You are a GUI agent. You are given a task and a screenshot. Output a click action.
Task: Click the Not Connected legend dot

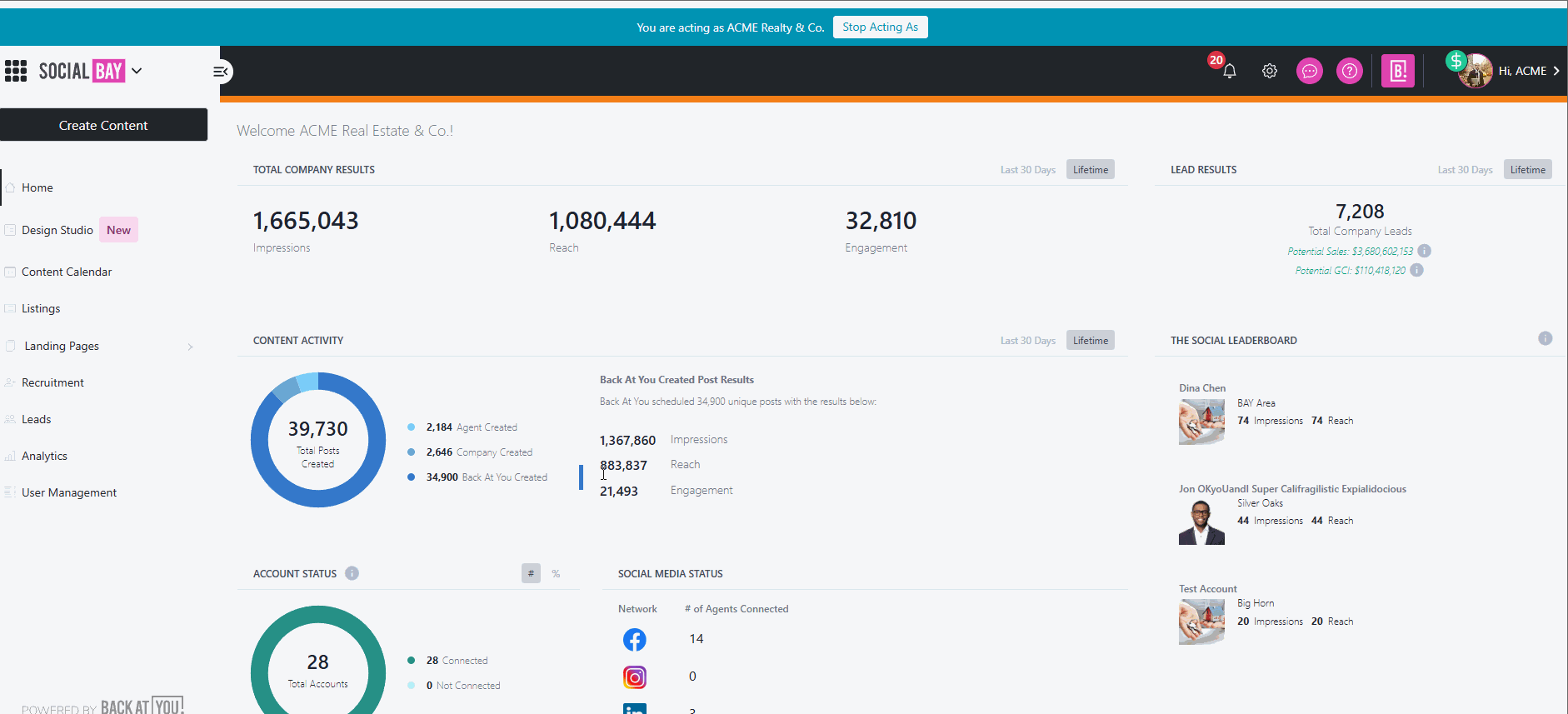coord(412,686)
